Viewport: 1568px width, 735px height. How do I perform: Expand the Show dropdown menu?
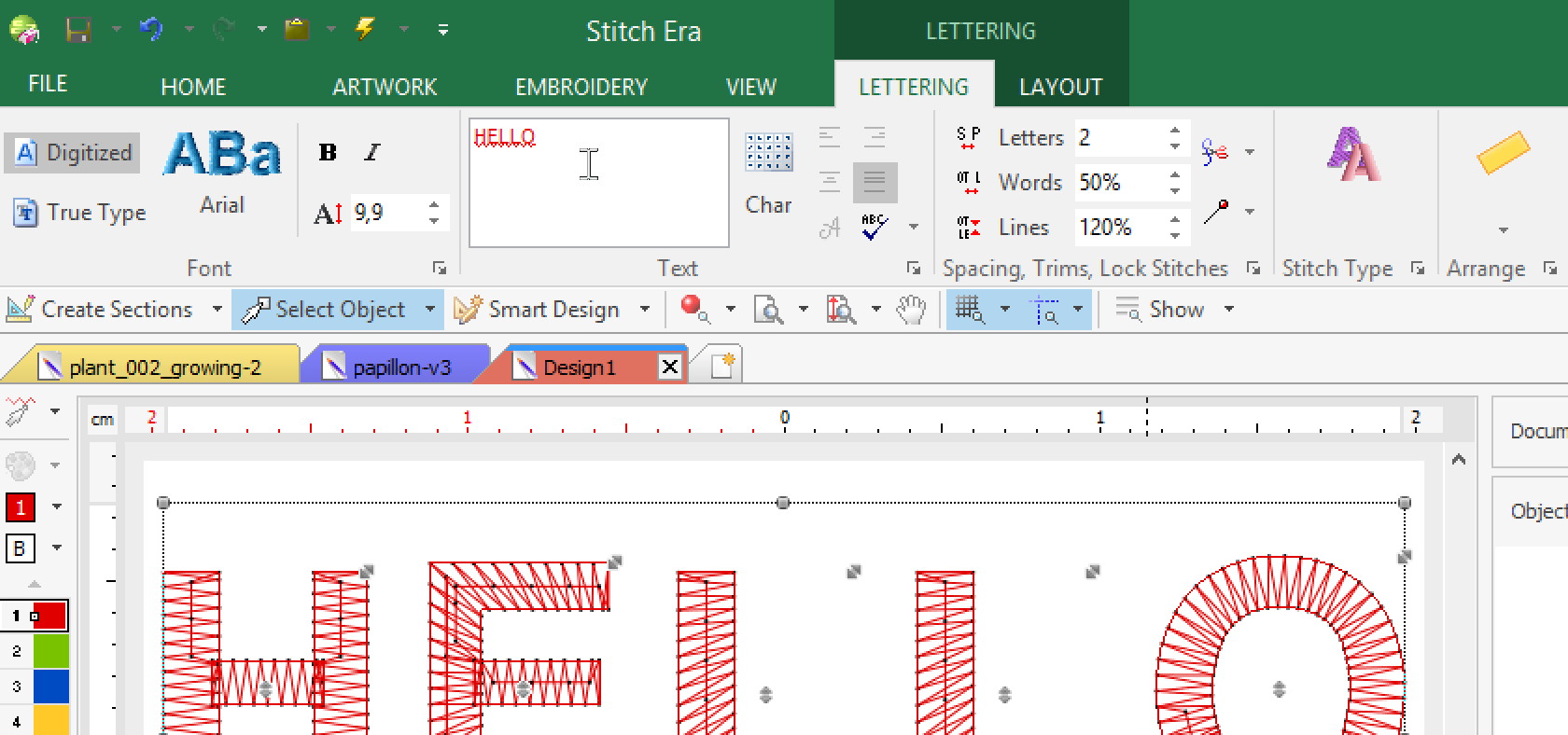(1228, 310)
